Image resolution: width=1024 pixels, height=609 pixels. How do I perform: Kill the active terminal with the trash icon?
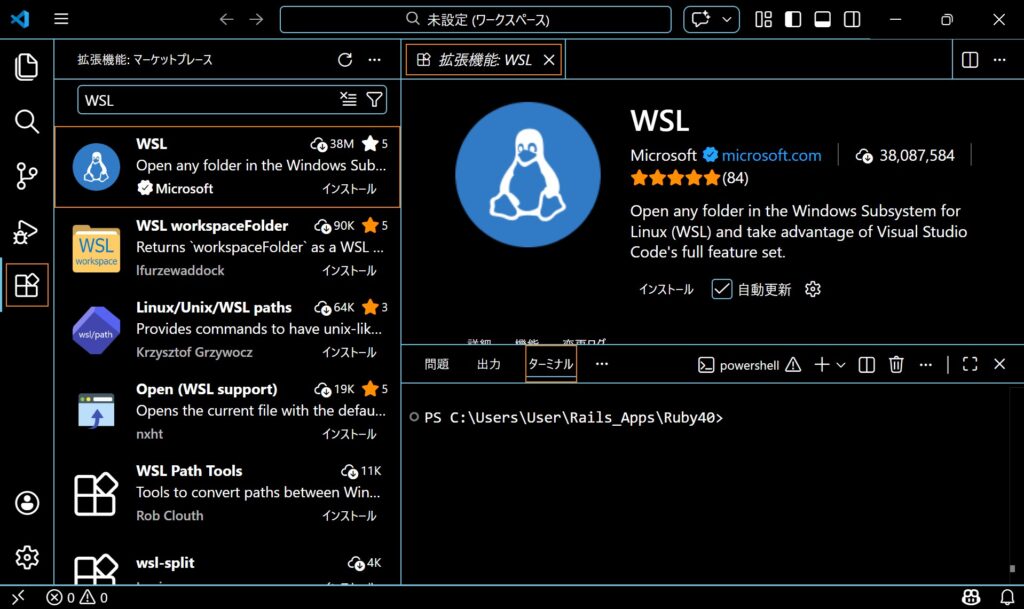click(x=895, y=364)
